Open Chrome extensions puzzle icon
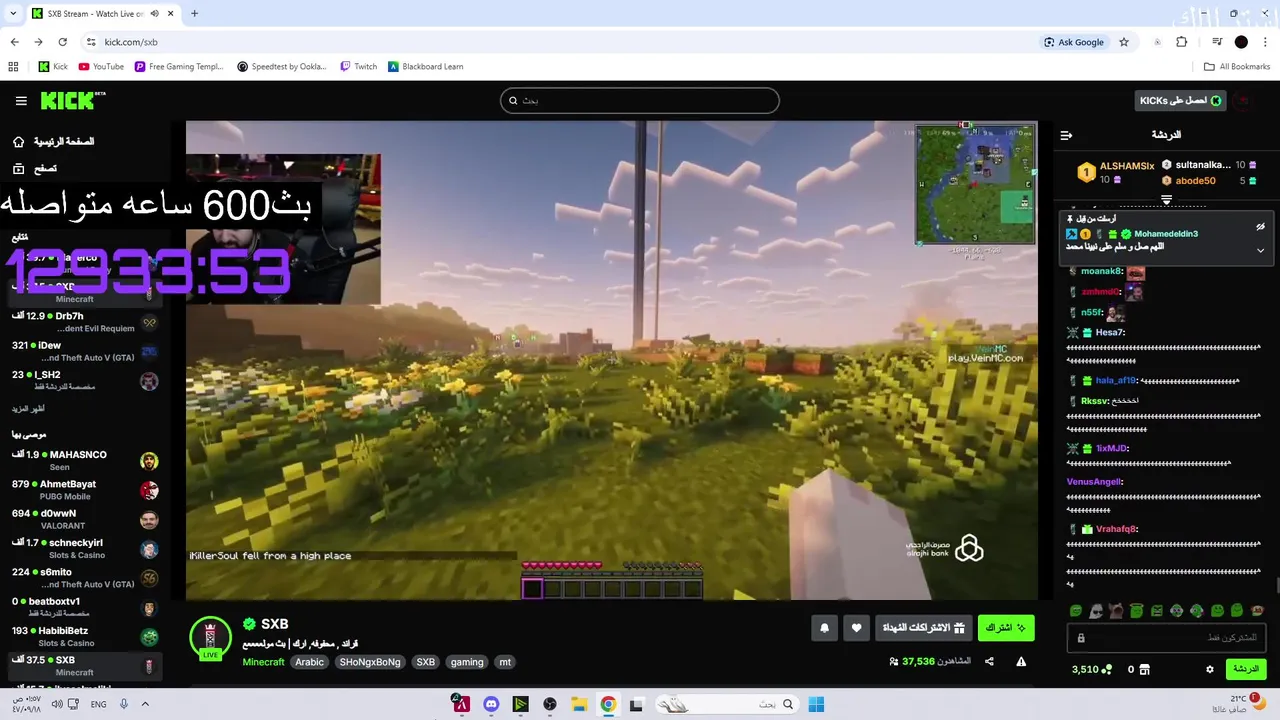1280x720 pixels. click(1182, 42)
